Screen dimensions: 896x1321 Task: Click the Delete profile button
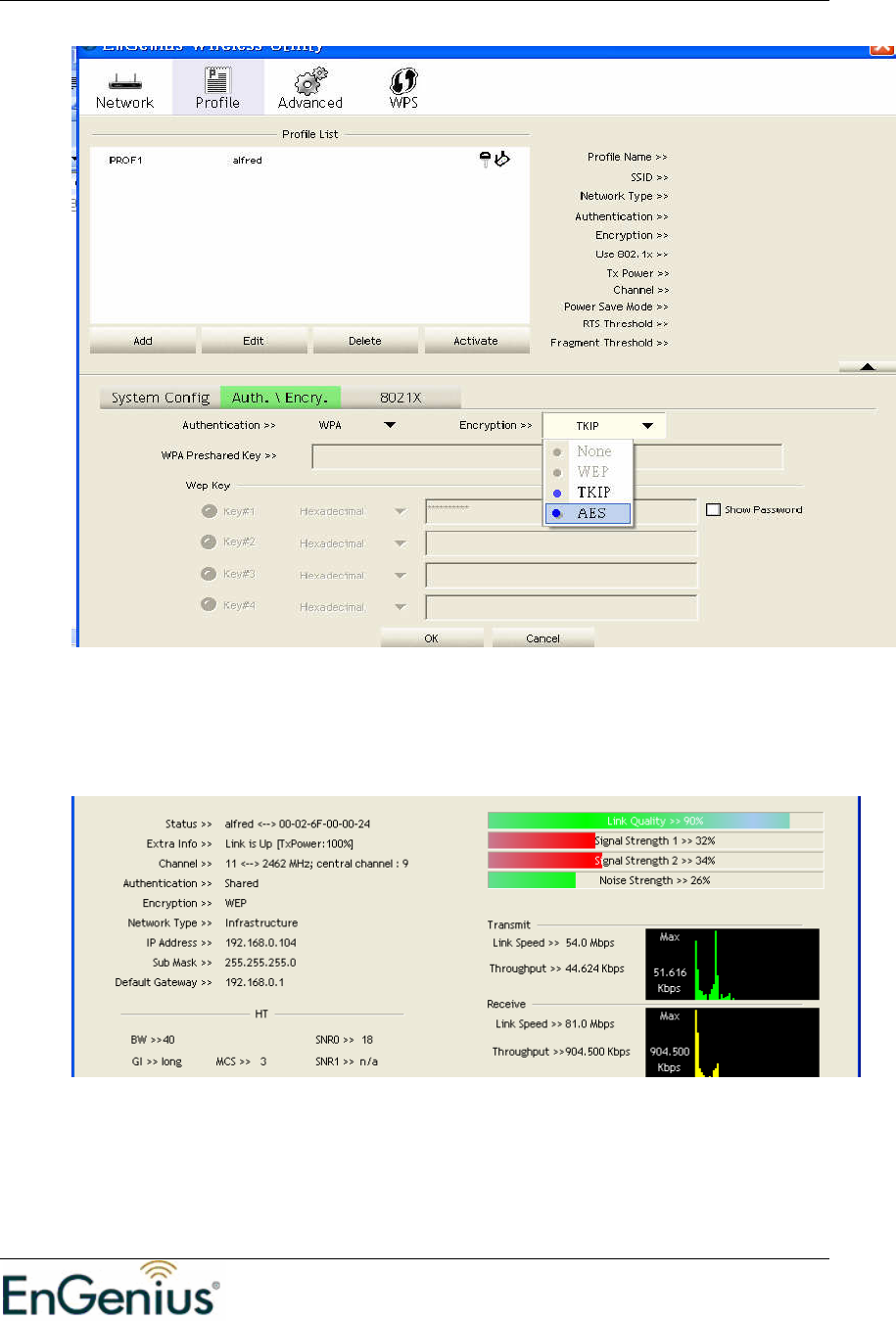(x=365, y=341)
